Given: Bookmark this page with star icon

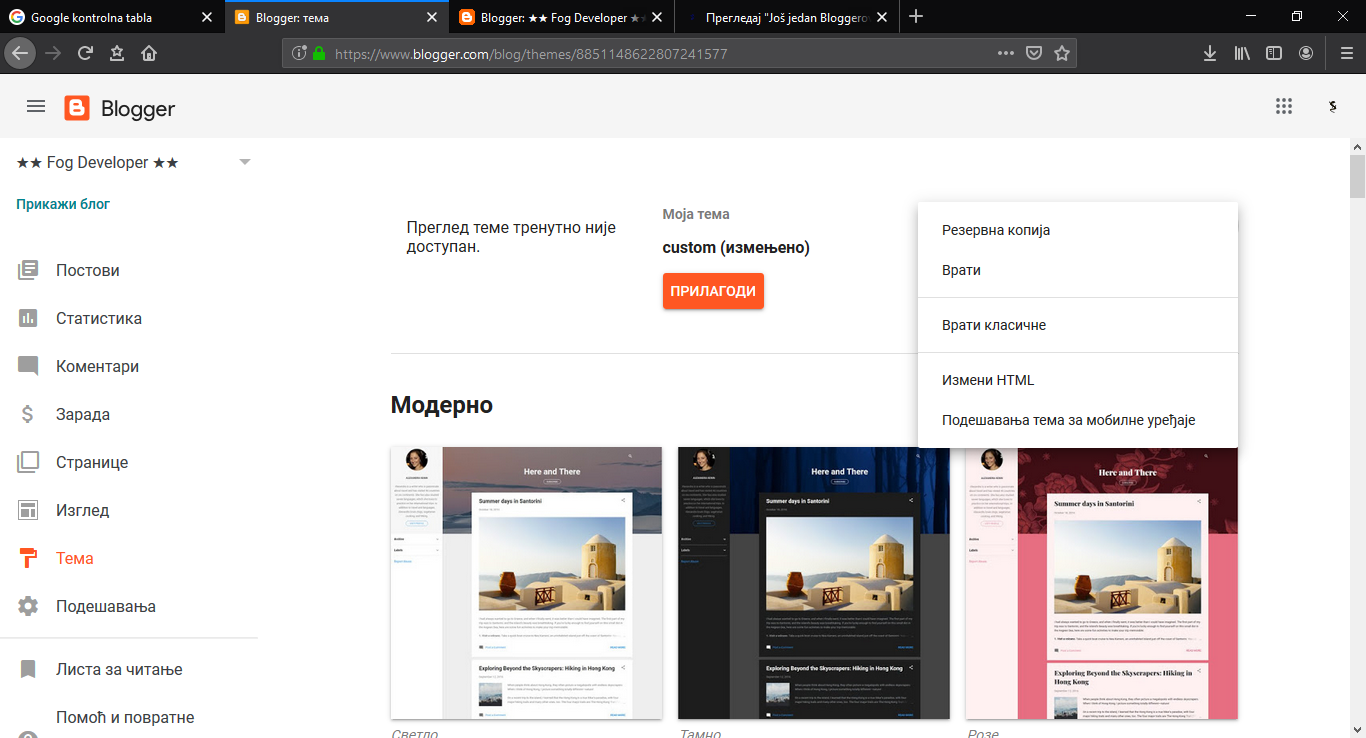Looking at the screenshot, I should tap(1062, 53).
